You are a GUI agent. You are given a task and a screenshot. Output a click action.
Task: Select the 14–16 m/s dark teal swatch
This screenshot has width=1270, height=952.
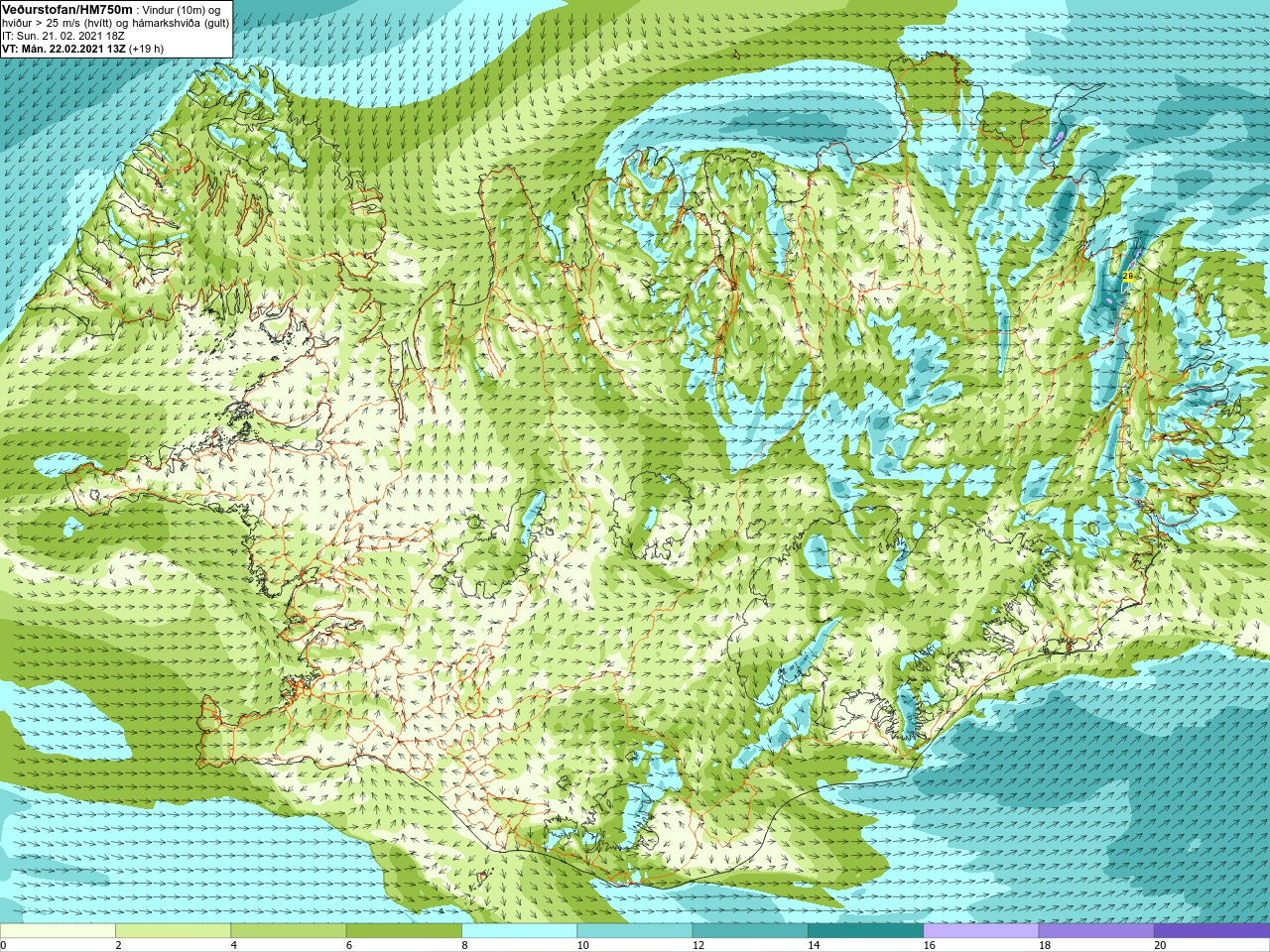865,931
